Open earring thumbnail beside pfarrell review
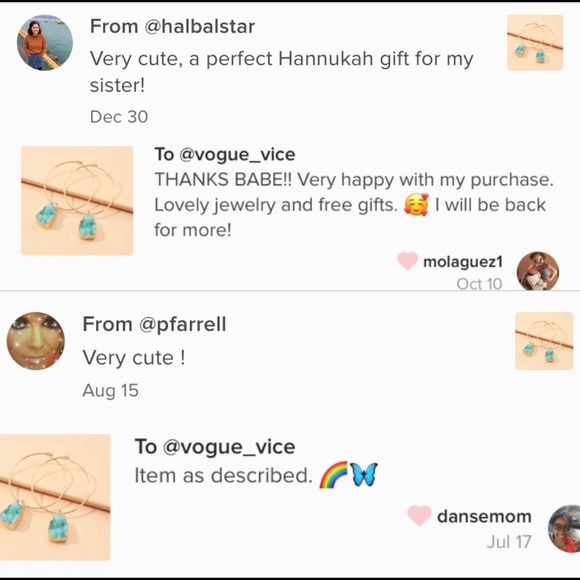This screenshot has width=580, height=580. pyautogui.click(x=544, y=341)
